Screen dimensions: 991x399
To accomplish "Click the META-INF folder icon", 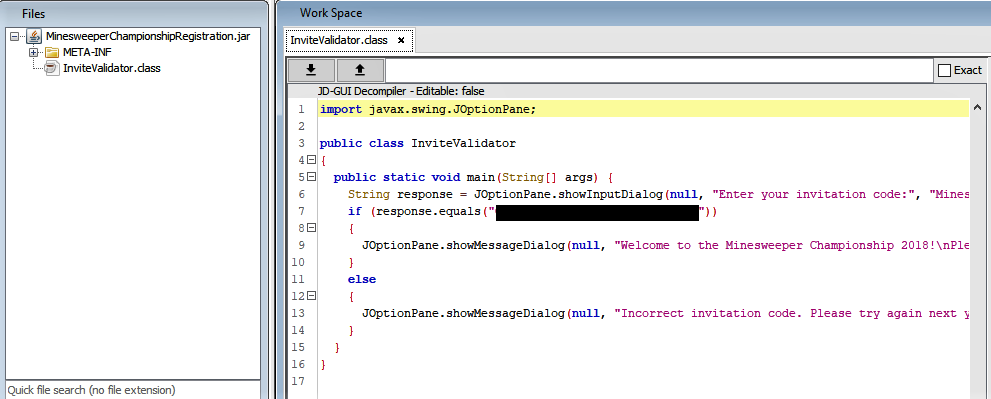I will tap(51, 52).
